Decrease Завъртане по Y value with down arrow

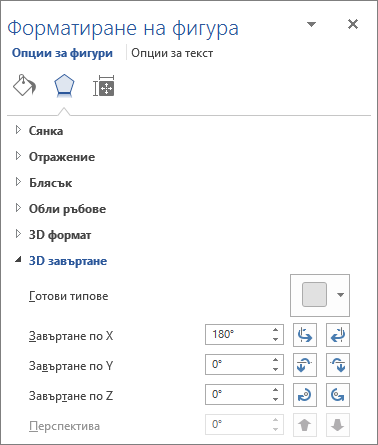click(275, 369)
